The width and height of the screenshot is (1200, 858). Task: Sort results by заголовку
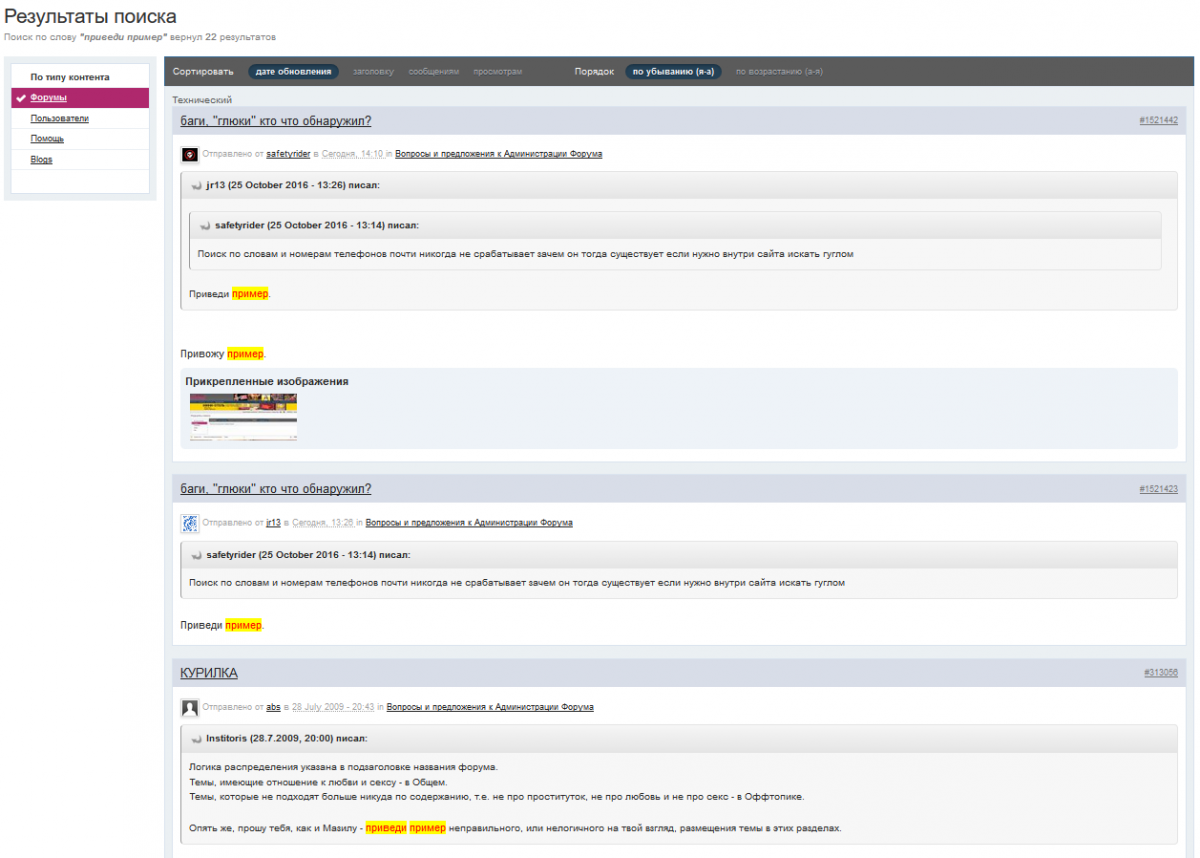pos(373,72)
